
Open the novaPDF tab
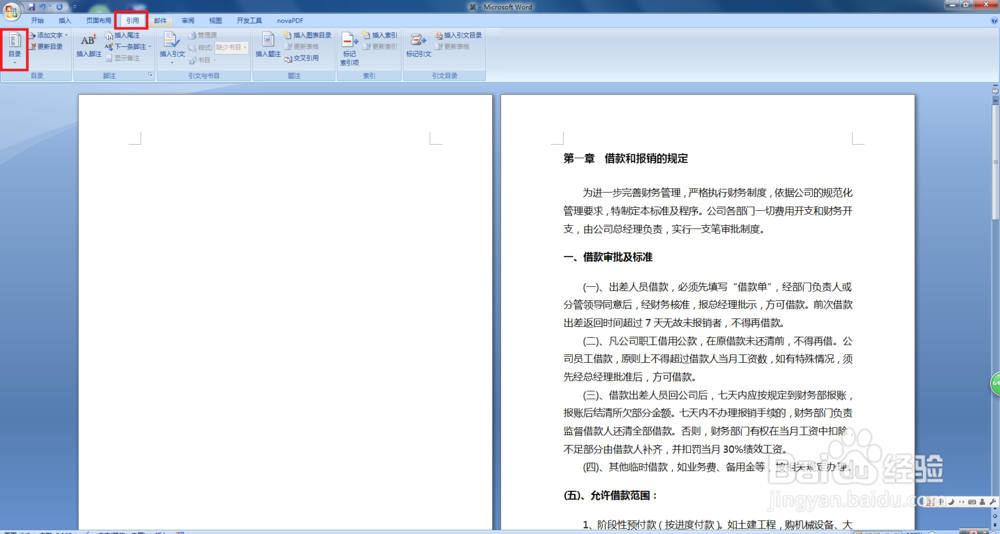click(290, 20)
